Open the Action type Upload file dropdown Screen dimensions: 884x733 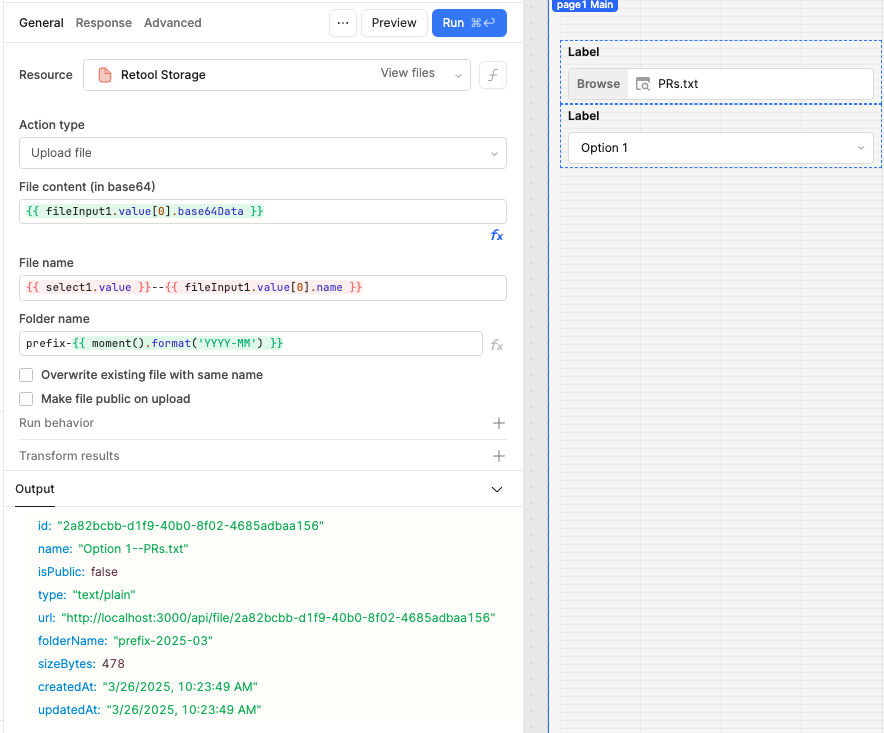263,153
